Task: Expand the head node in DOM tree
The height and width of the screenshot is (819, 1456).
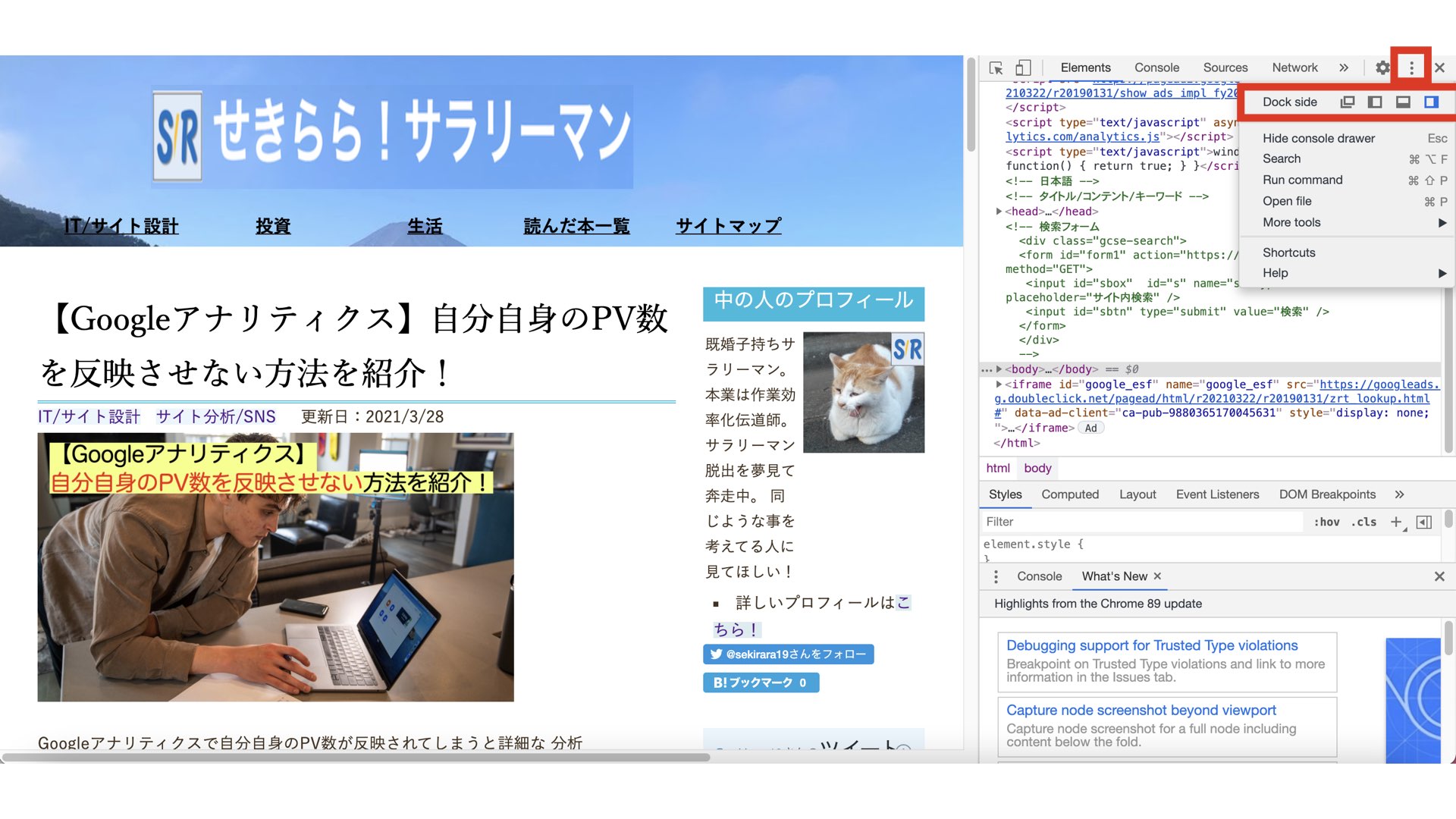Action: [x=999, y=212]
